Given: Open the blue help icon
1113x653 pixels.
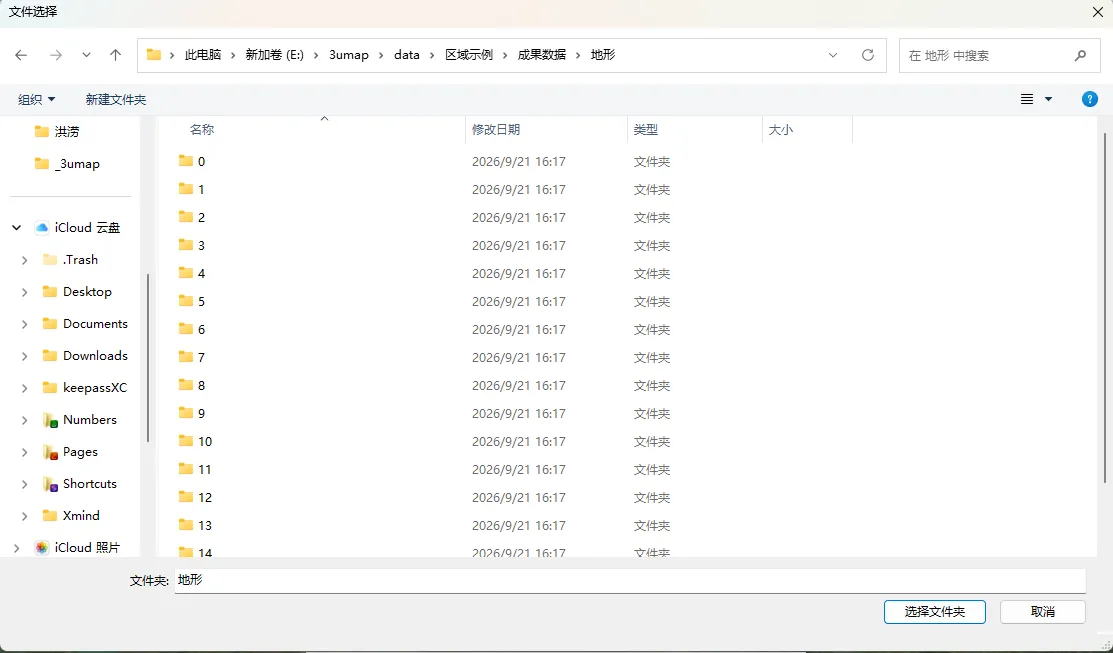Looking at the screenshot, I should point(1090,99).
